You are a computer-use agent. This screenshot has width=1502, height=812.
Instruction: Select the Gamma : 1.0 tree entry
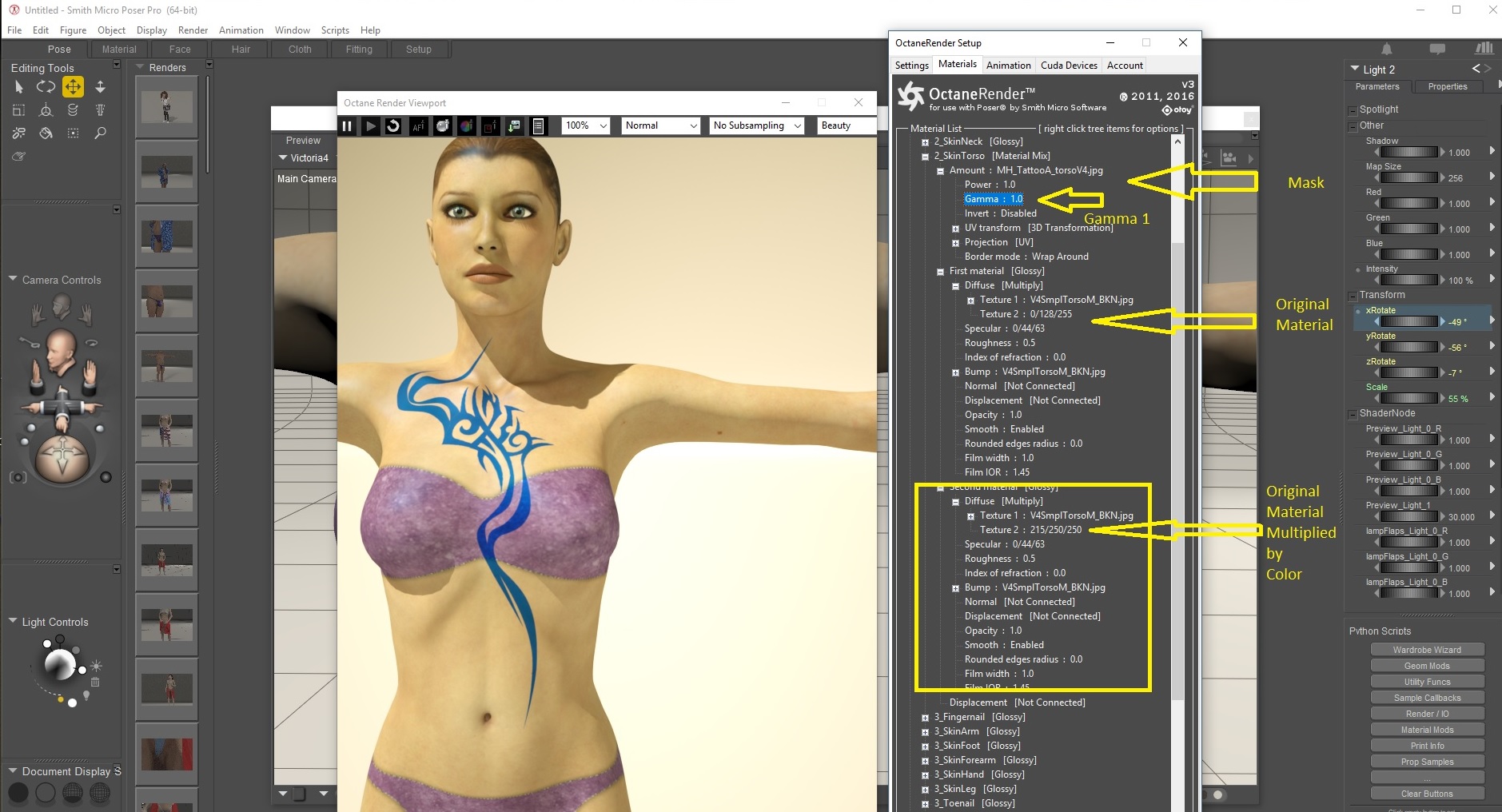994,199
